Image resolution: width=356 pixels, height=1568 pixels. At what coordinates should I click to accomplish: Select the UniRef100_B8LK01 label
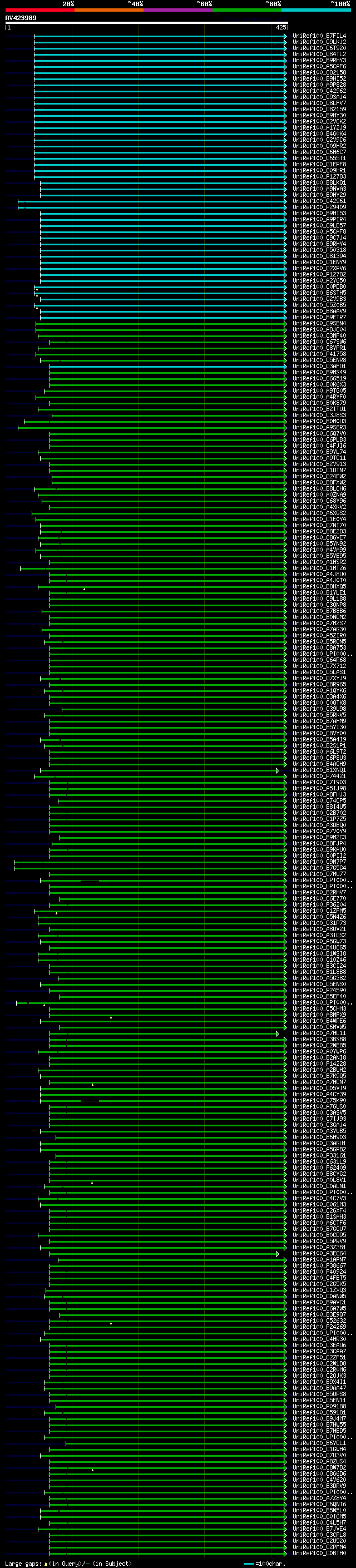coord(319,182)
